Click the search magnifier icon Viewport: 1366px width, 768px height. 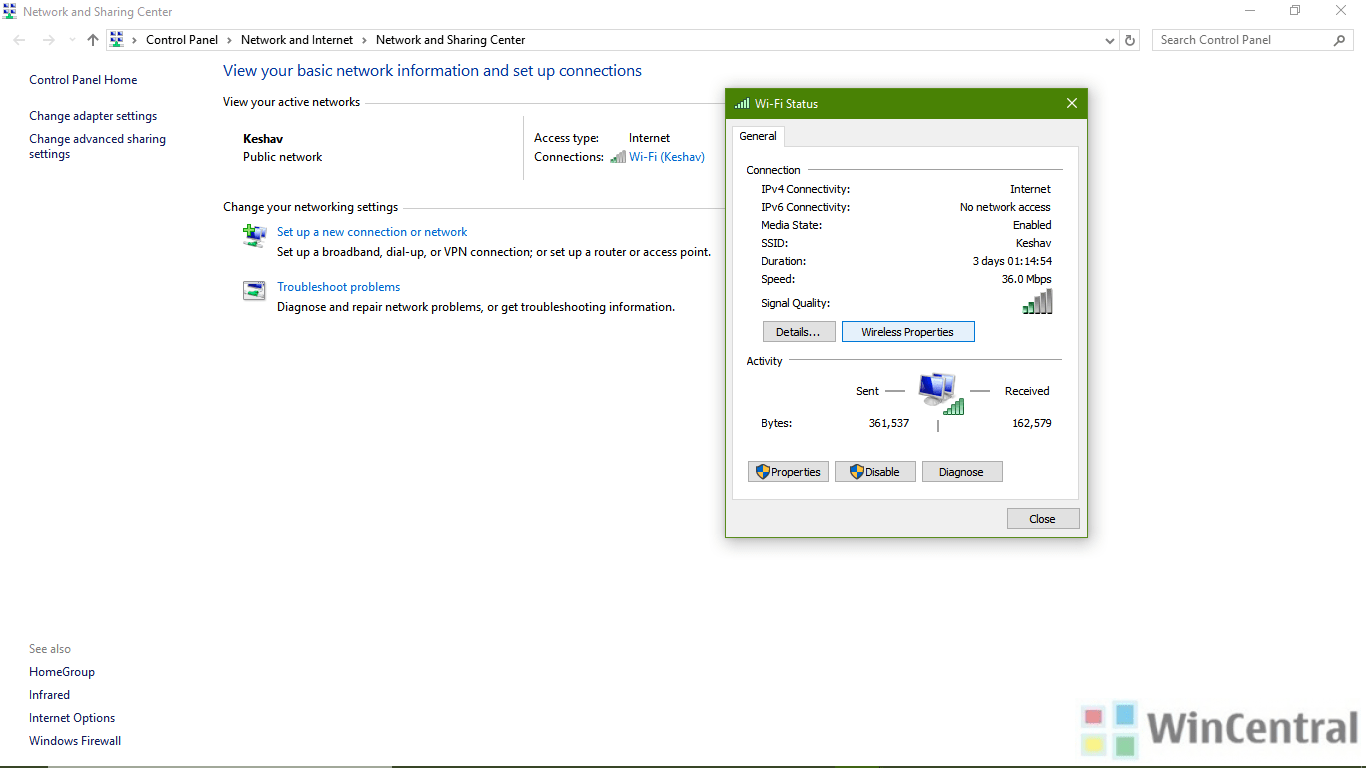[1339, 40]
